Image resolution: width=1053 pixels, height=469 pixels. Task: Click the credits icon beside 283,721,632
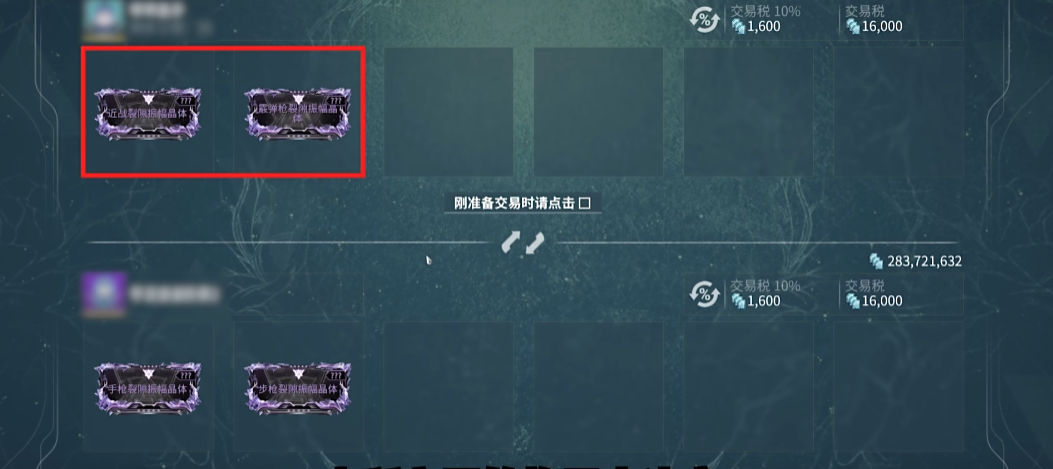(876, 261)
